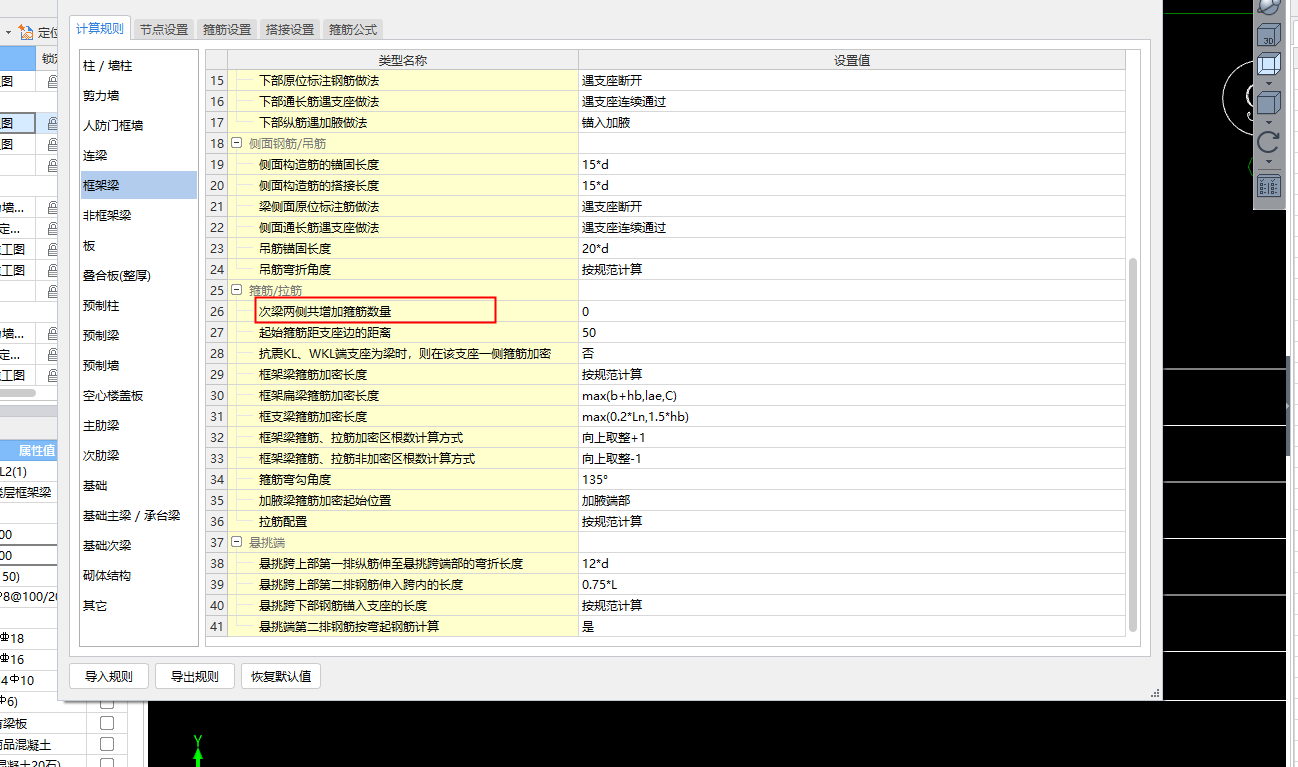The height and width of the screenshot is (767, 1298).
Task: Switch to the 节点设置 tab
Action: [164, 30]
